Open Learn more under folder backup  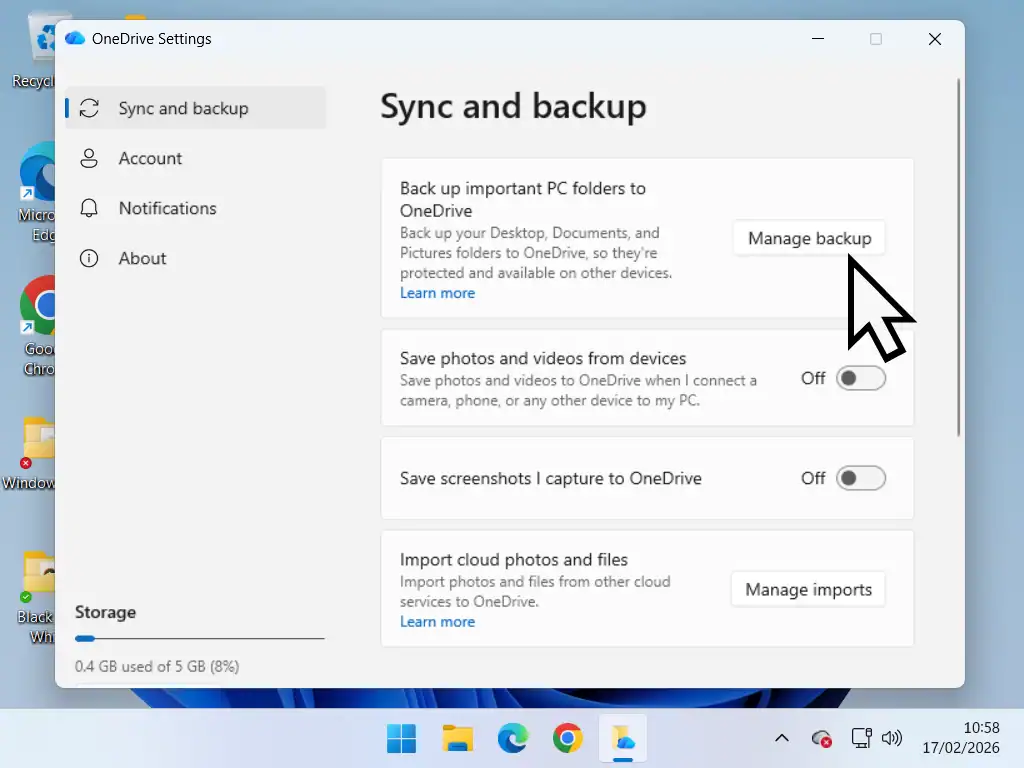click(x=437, y=292)
